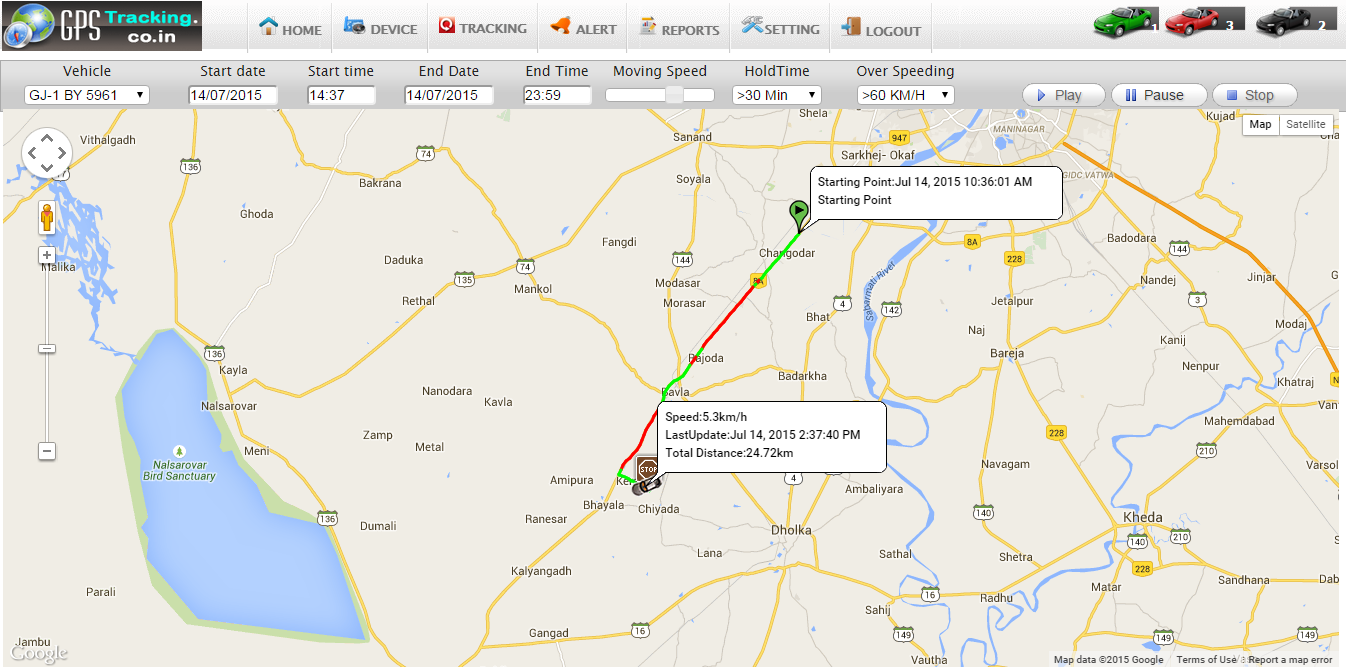The image size is (1346, 667).
Task: Open the Alert menu
Action: [583, 28]
